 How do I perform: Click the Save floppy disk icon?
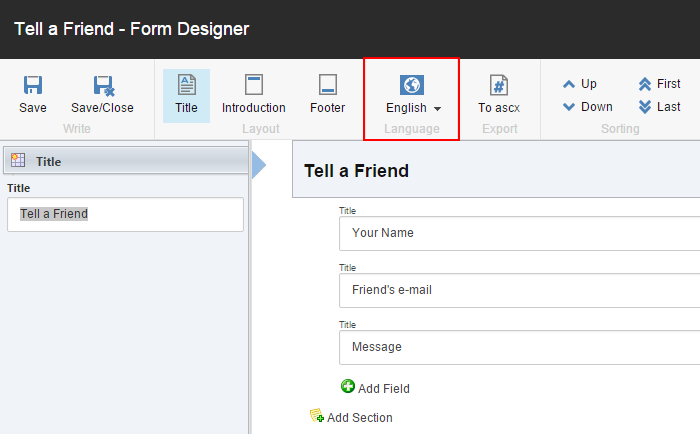click(x=33, y=85)
